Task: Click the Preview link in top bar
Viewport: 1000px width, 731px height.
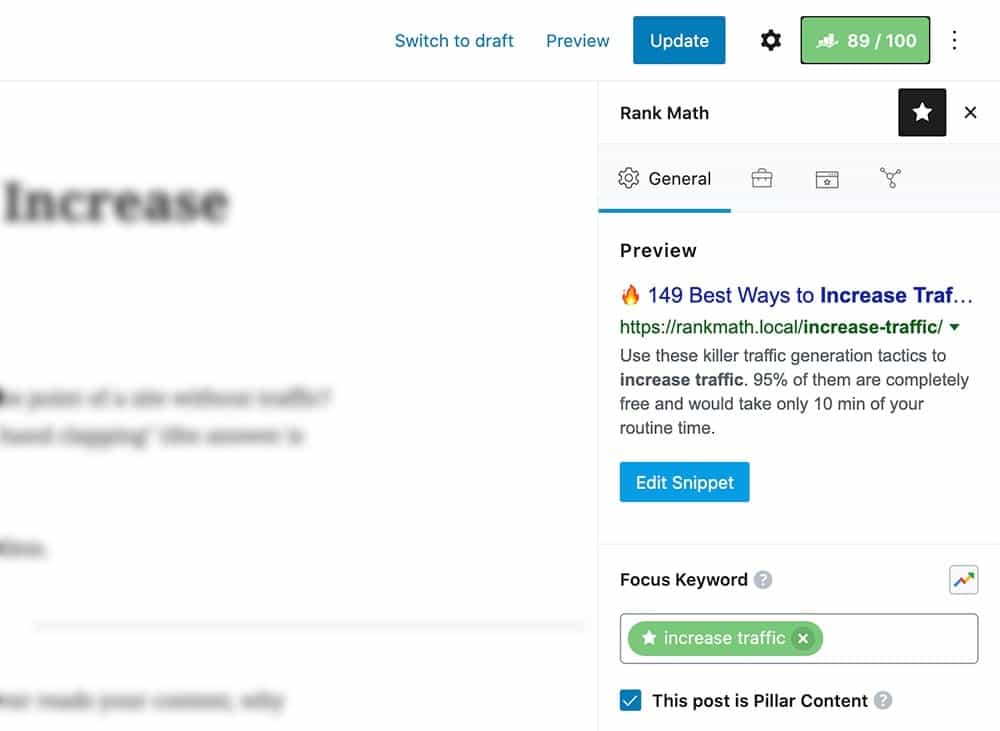Action: 577,41
